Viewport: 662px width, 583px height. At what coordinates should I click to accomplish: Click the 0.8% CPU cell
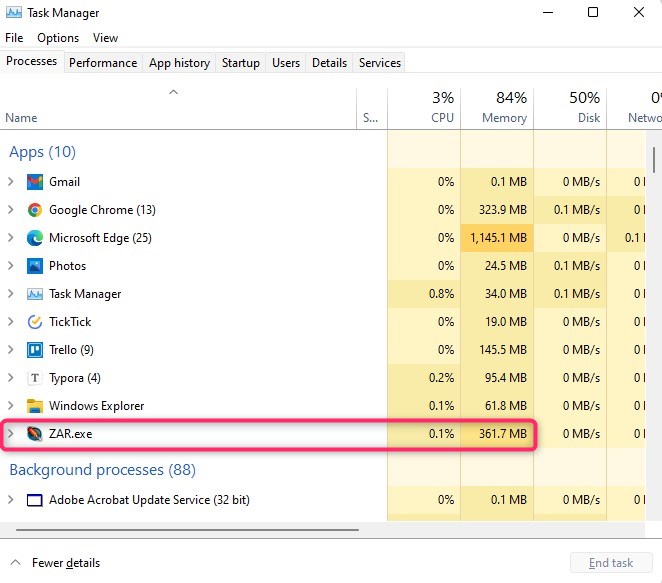coord(424,294)
